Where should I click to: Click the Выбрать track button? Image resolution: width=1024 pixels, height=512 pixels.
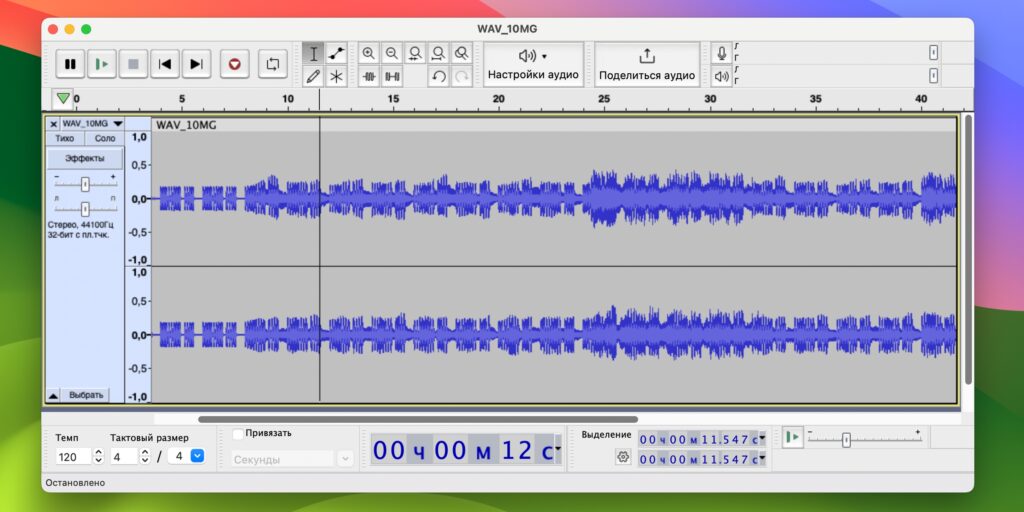point(86,395)
